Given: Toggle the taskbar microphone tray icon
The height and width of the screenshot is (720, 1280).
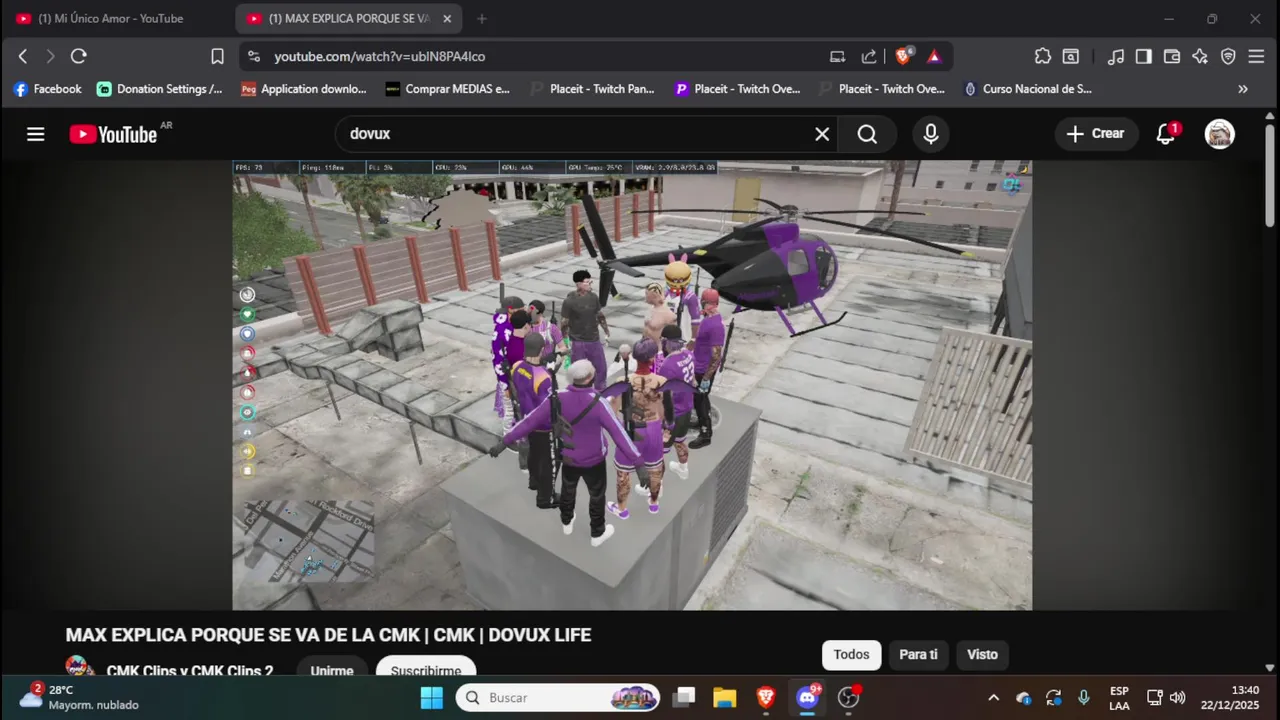Looking at the screenshot, I should (x=1083, y=697).
